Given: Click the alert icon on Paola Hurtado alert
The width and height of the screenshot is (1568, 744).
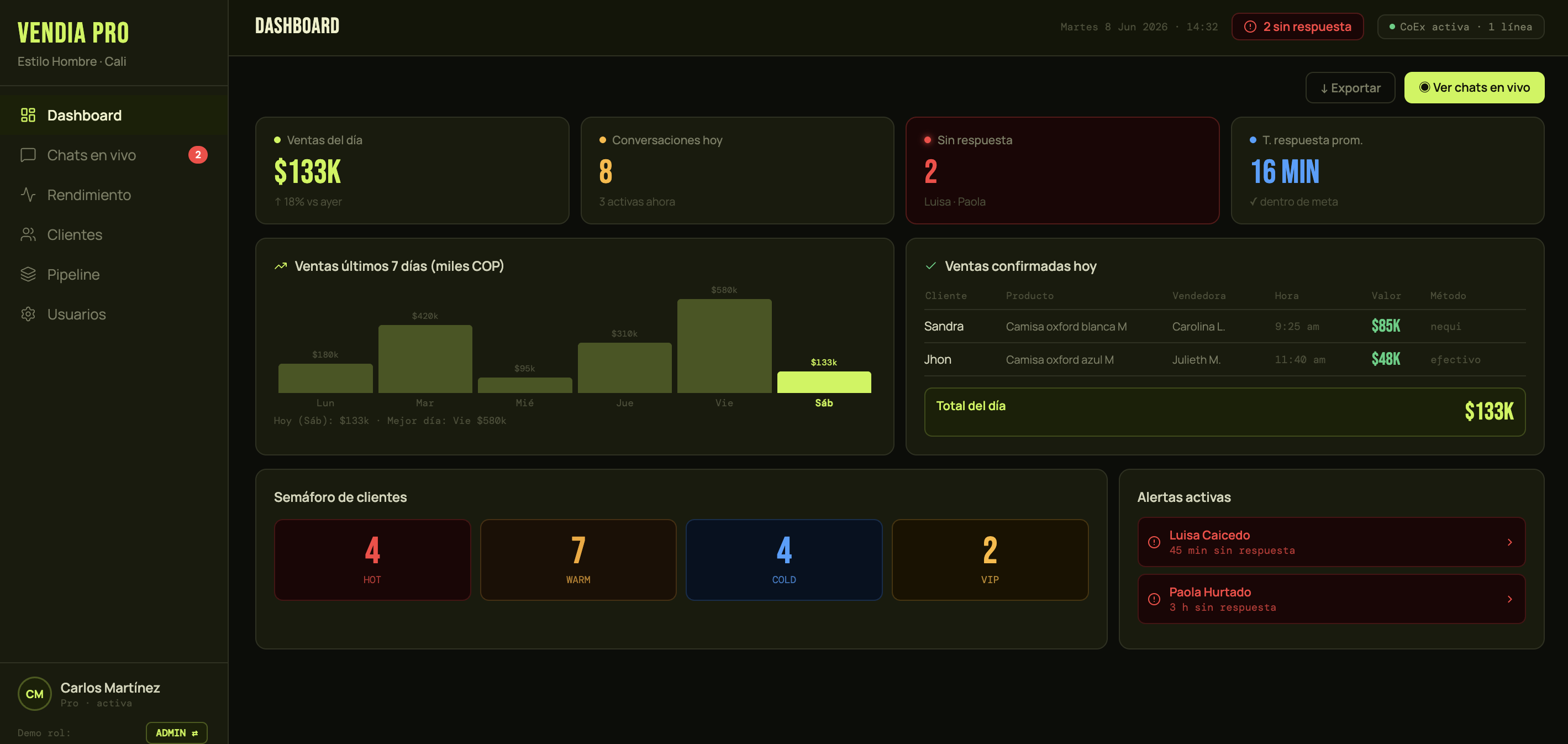Looking at the screenshot, I should (1154, 599).
